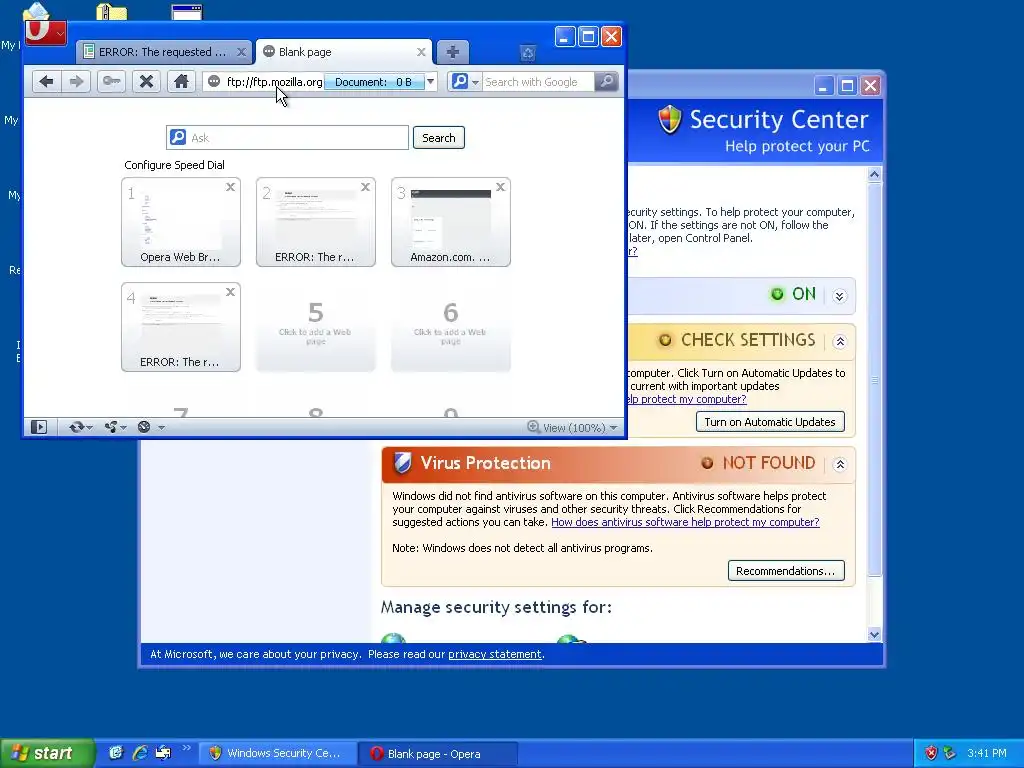The width and height of the screenshot is (1024, 768).
Task: Add a web page to Speed Dial 5
Action: pos(316,327)
